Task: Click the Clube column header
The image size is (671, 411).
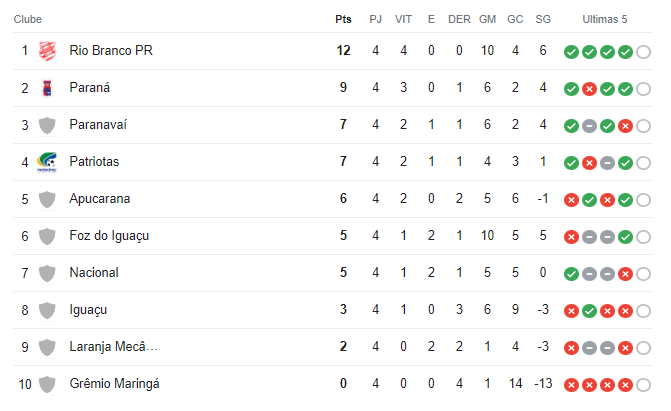Action: pyautogui.click(x=28, y=20)
